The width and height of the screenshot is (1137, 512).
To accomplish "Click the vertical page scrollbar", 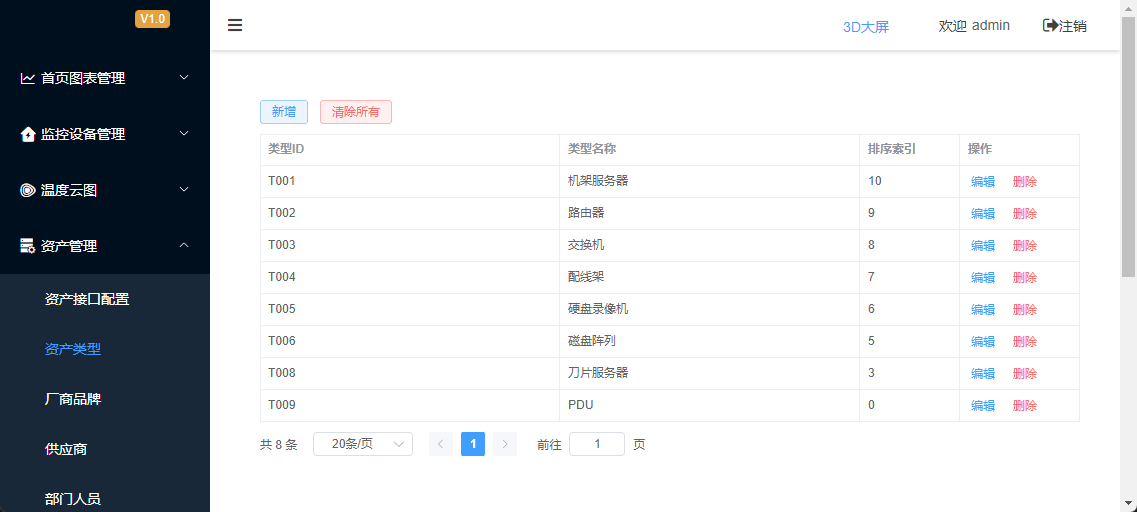I will tap(1128, 145).
